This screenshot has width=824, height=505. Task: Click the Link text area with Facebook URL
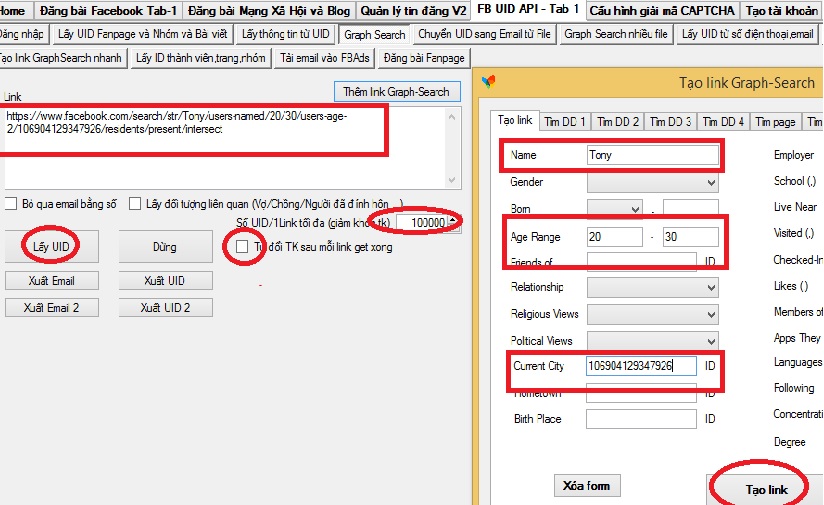click(224, 148)
